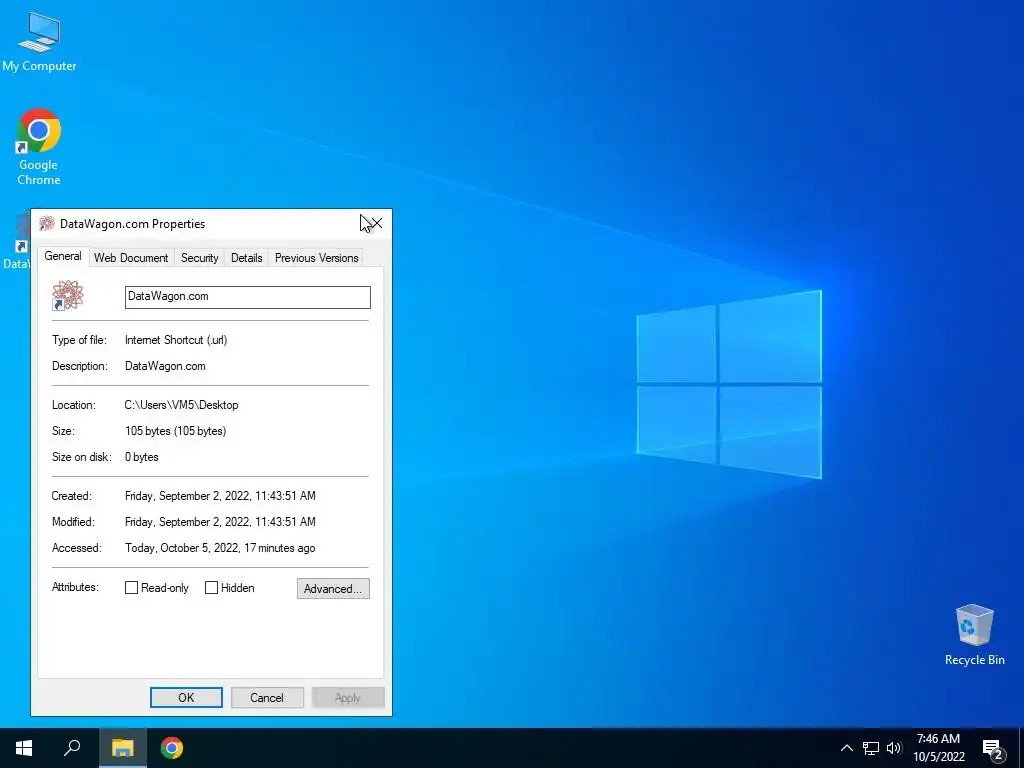Switch to the Details tab
The image size is (1024, 768).
(x=246, y=258)
